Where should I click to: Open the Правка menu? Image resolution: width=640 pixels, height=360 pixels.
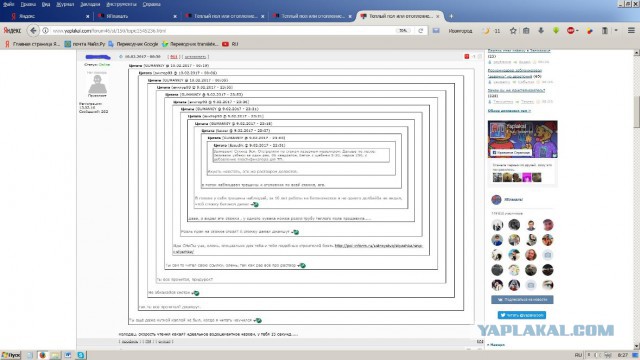28,4
